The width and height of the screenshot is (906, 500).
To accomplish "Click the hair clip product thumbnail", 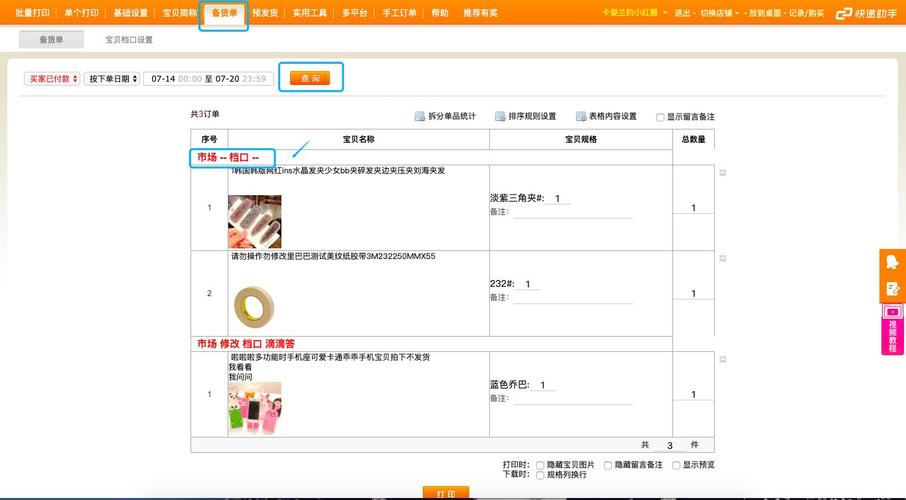I will [x=255, y=221].
